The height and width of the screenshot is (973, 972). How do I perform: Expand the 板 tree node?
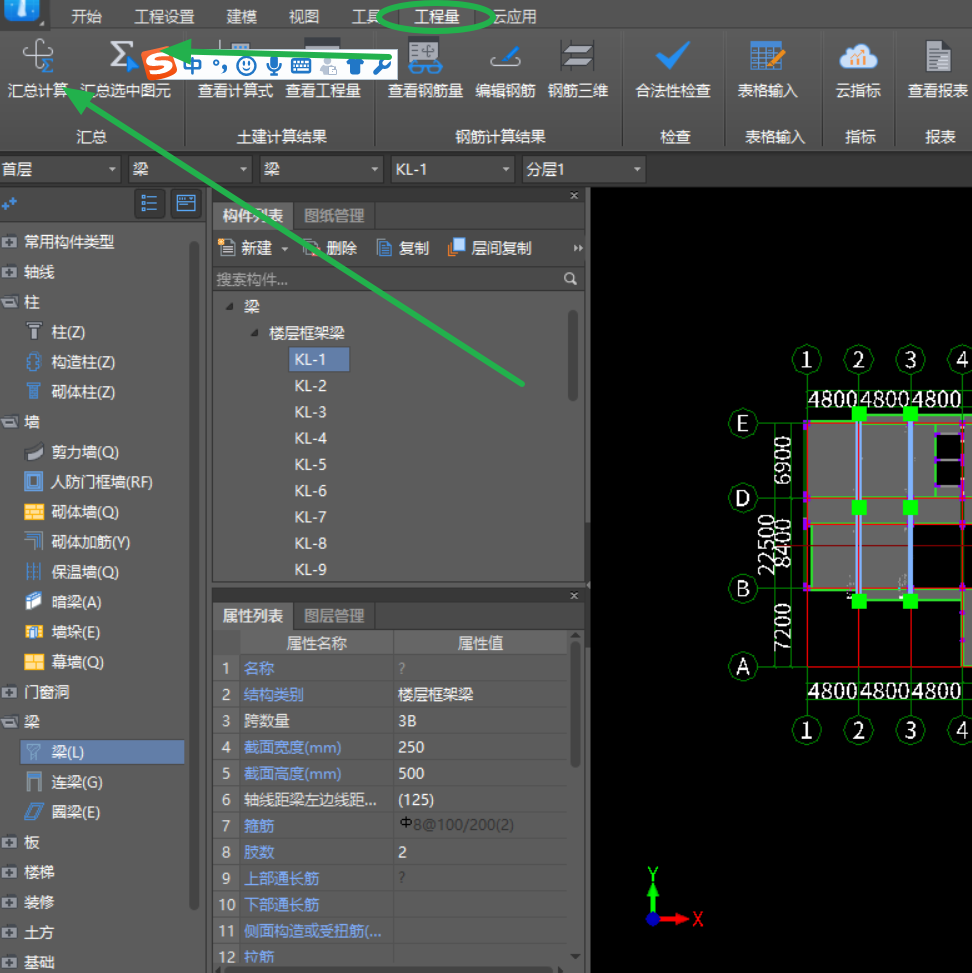9,842
